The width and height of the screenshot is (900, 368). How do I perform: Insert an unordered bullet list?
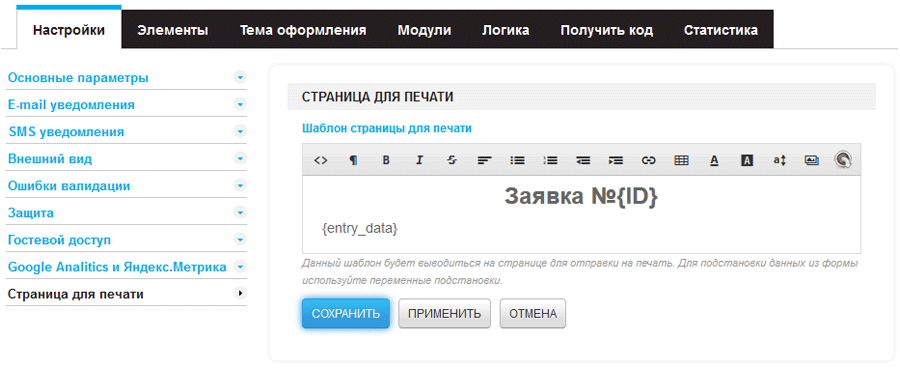pyautogui.click(x=517, y=161)
